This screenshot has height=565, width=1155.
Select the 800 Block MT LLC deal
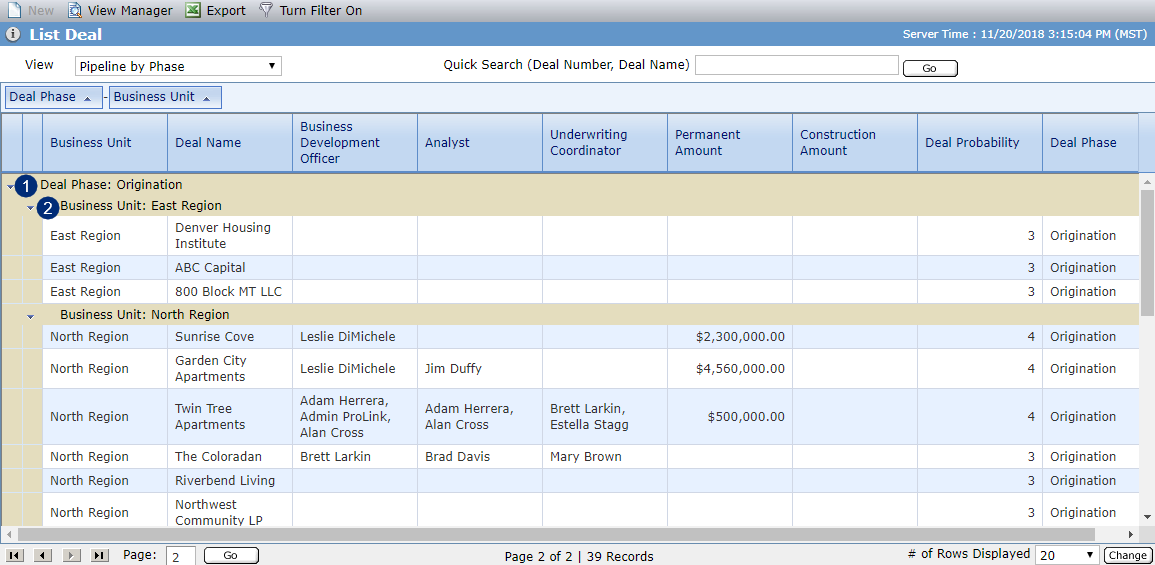[x=228, y=292]
